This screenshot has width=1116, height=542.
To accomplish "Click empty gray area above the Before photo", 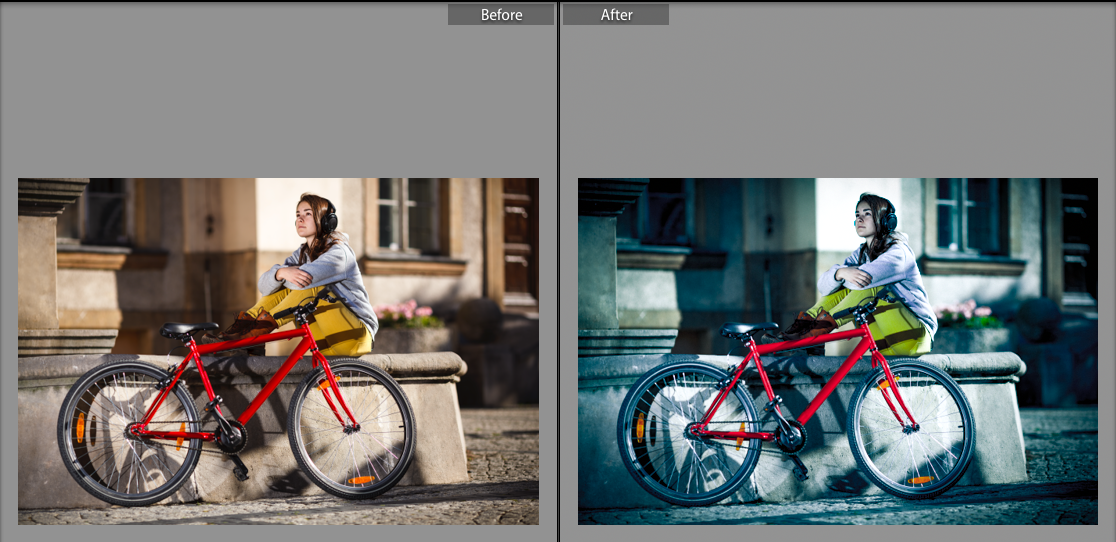I will click(270, 100).
